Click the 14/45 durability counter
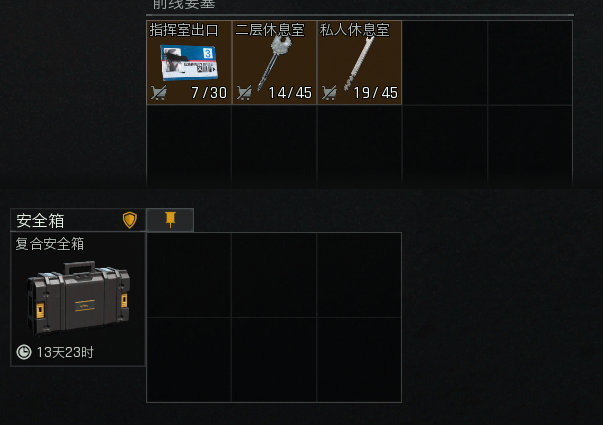 click(x=290, y=93)
